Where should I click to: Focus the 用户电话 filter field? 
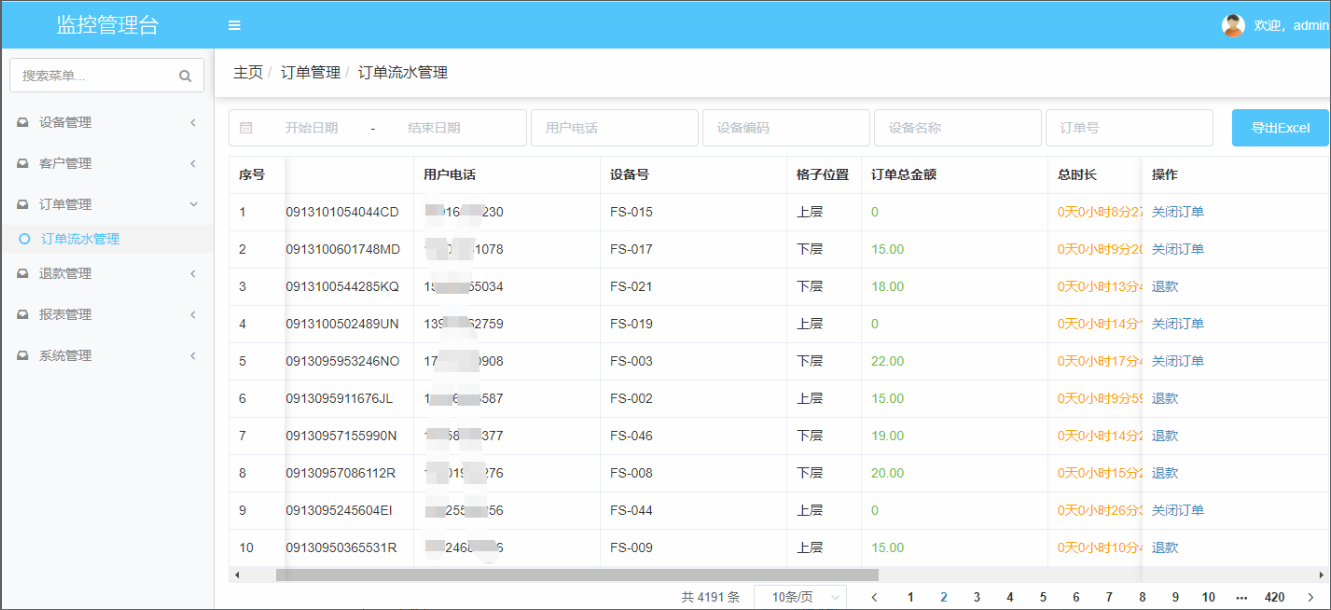(614, 128)
